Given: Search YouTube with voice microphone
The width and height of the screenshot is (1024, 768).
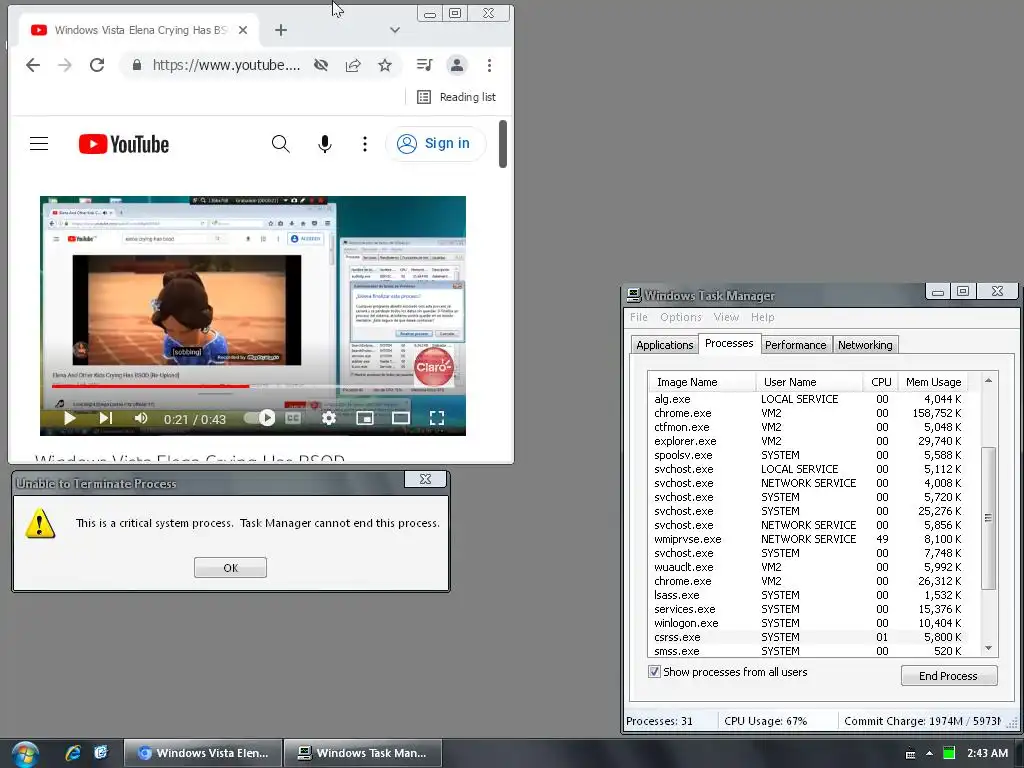Looking at the screenshot, I should [x=325, y=144].
